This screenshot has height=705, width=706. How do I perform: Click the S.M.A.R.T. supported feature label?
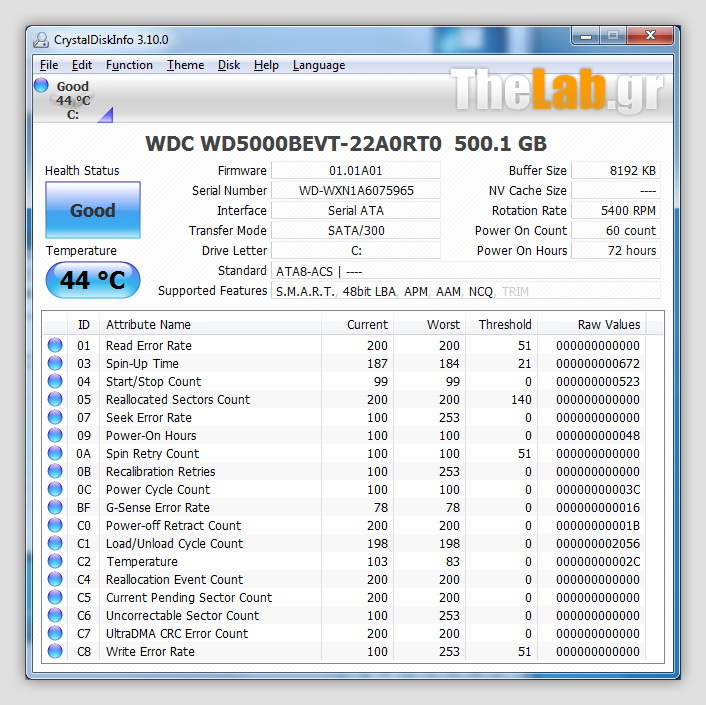[305, 292]
